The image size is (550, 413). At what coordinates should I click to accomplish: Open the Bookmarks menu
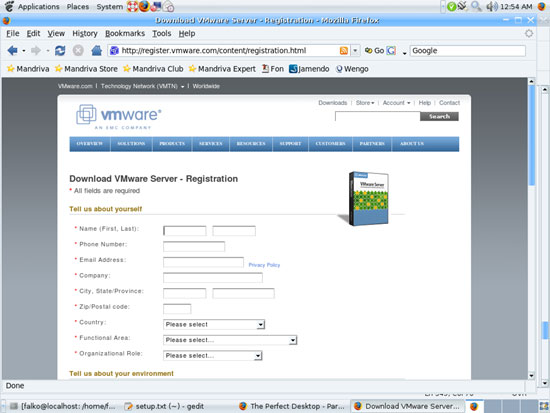point(125,33)
